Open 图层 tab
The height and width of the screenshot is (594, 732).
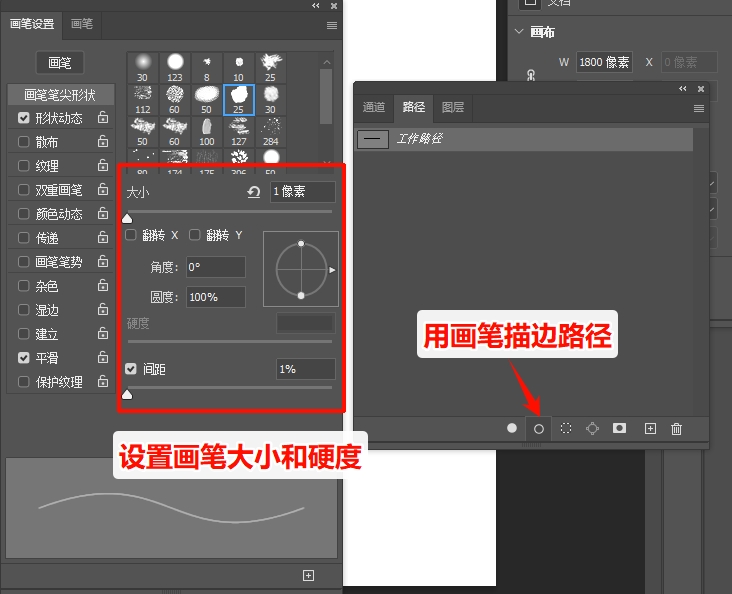pos(453,107)
